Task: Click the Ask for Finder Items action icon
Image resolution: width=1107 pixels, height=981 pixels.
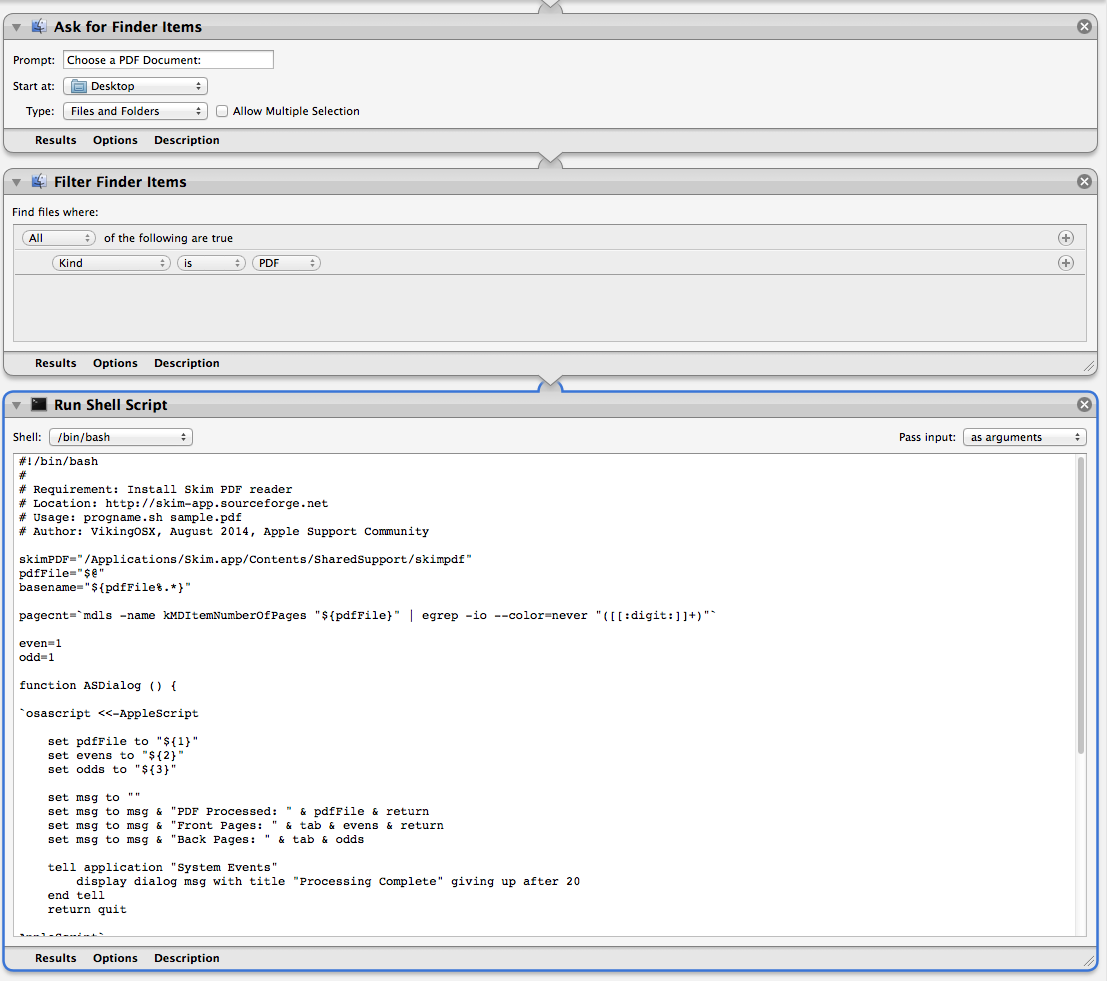Action: click(38, 26)
